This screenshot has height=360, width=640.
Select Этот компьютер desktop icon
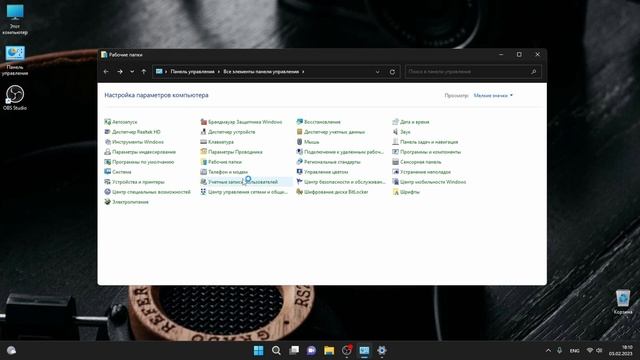pyautogui.click(x=15, y=20)
